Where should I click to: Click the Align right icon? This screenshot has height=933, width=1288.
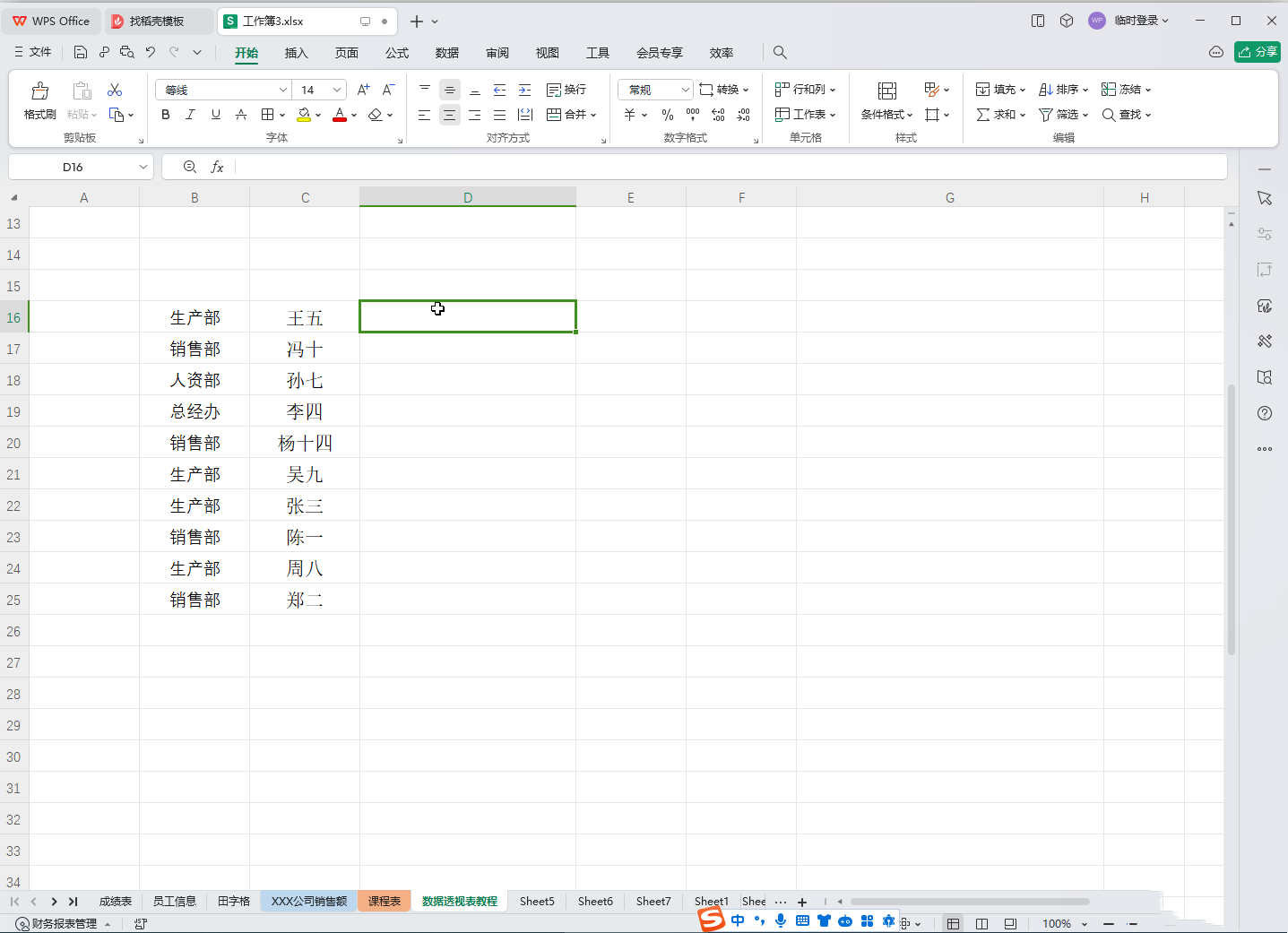(x=475, y=115)
